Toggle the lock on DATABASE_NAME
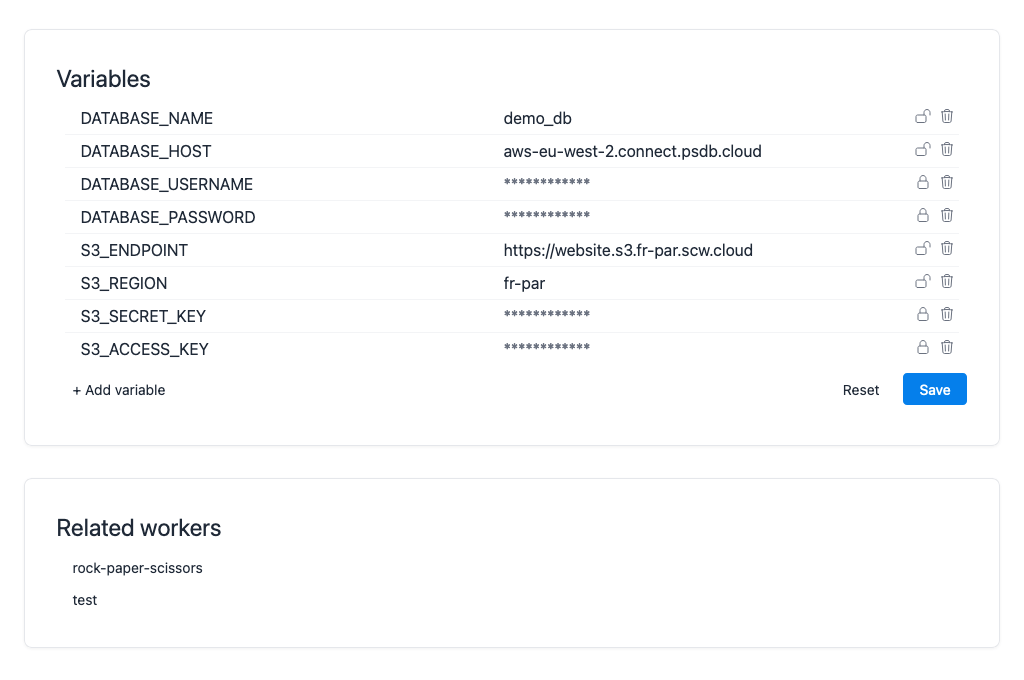This screenshot has height=680, width=1024. coord(922,117)
